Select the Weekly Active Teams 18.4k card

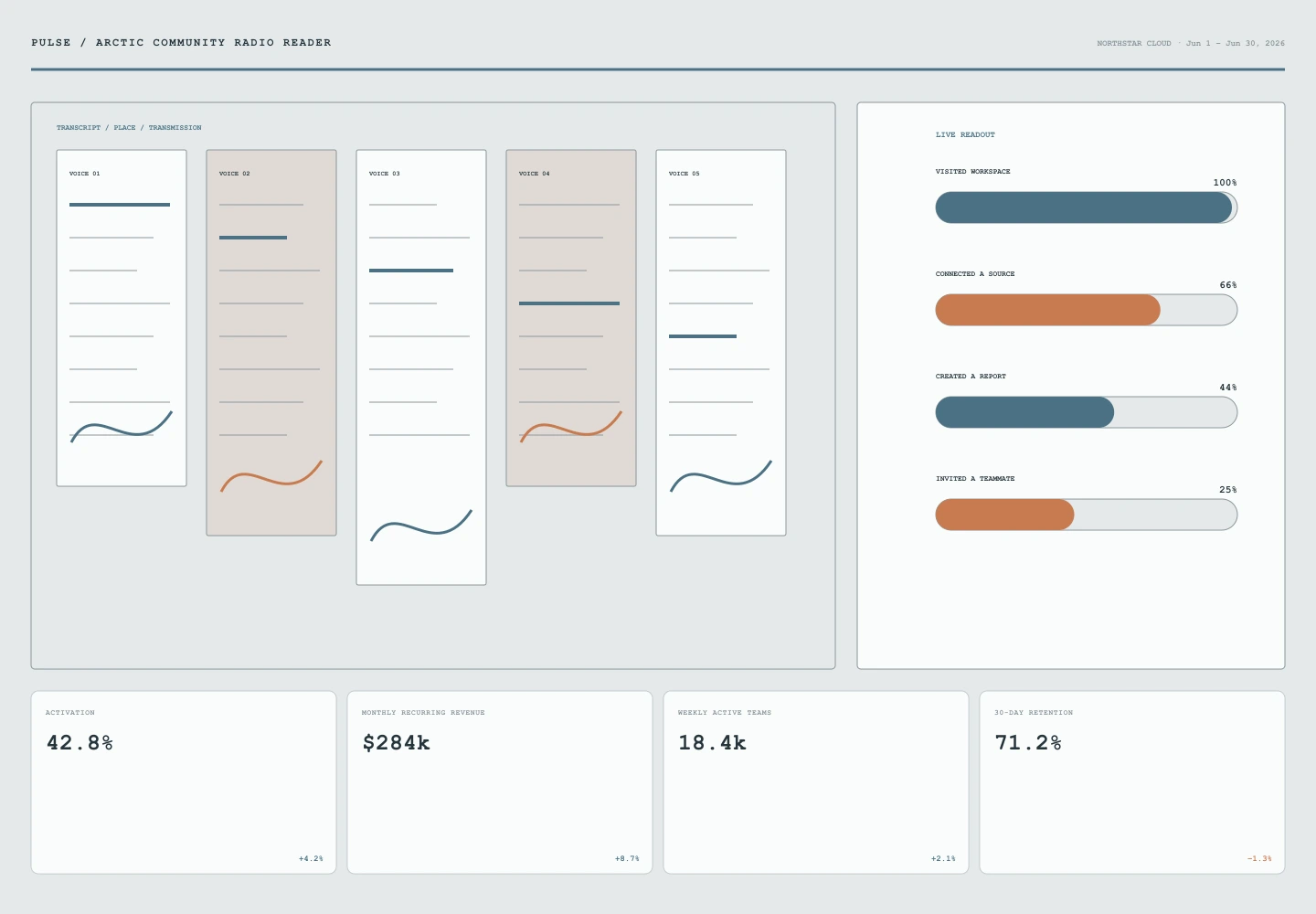(x=816, y=782)
